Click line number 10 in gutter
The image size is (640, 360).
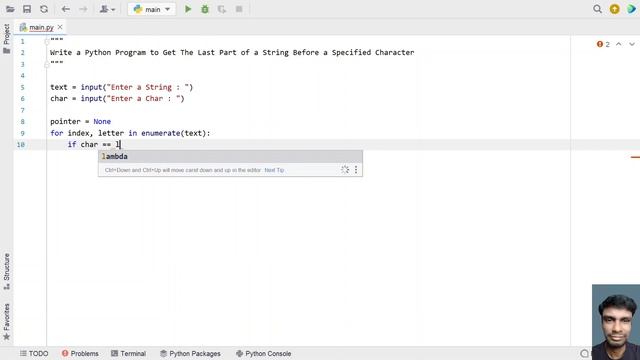pos(21,144)
